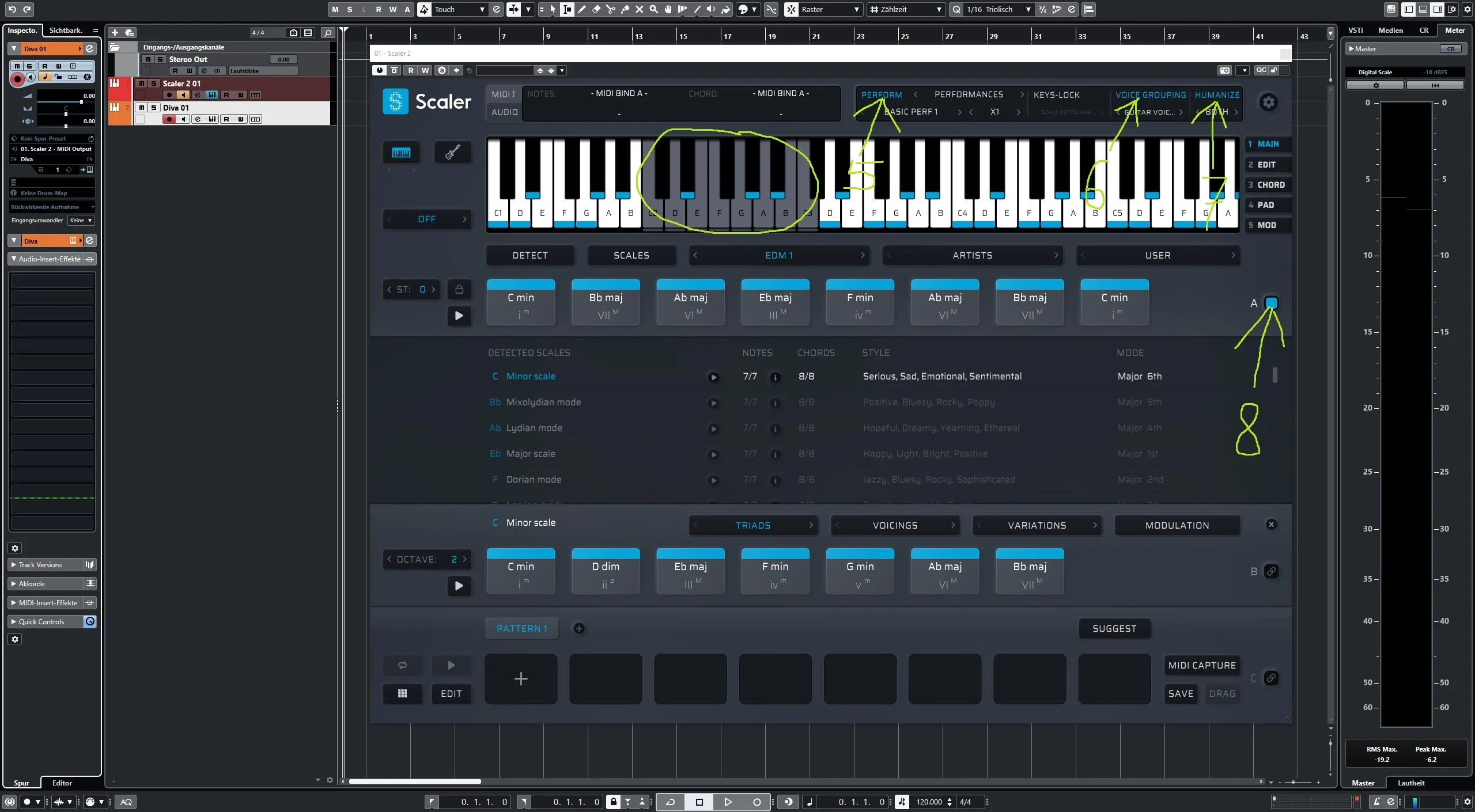This screenshot has width=1475, height=812.
Task: Select the Mute X tool
Action: pos(640,9)
